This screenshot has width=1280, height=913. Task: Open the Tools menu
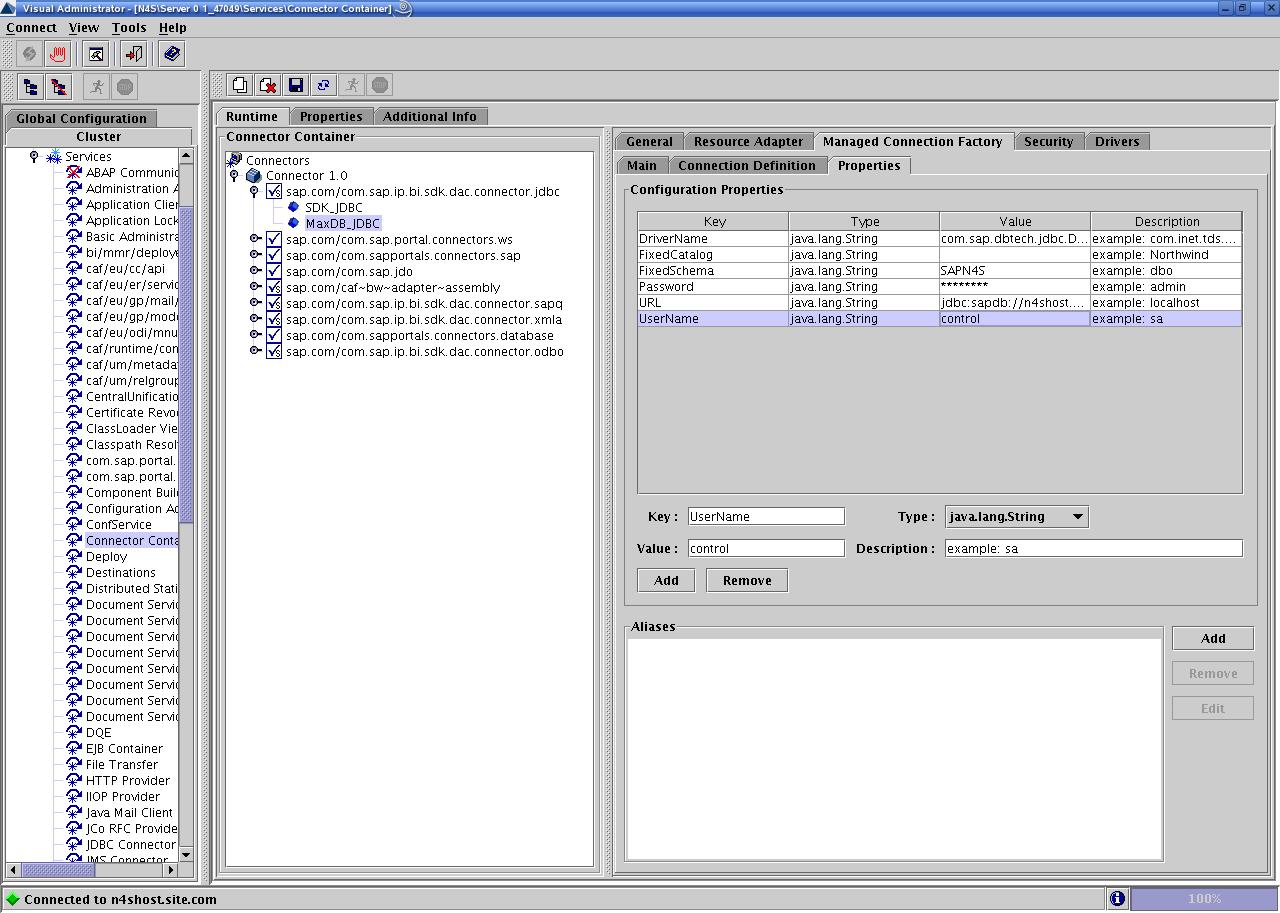tap(129, 28)
